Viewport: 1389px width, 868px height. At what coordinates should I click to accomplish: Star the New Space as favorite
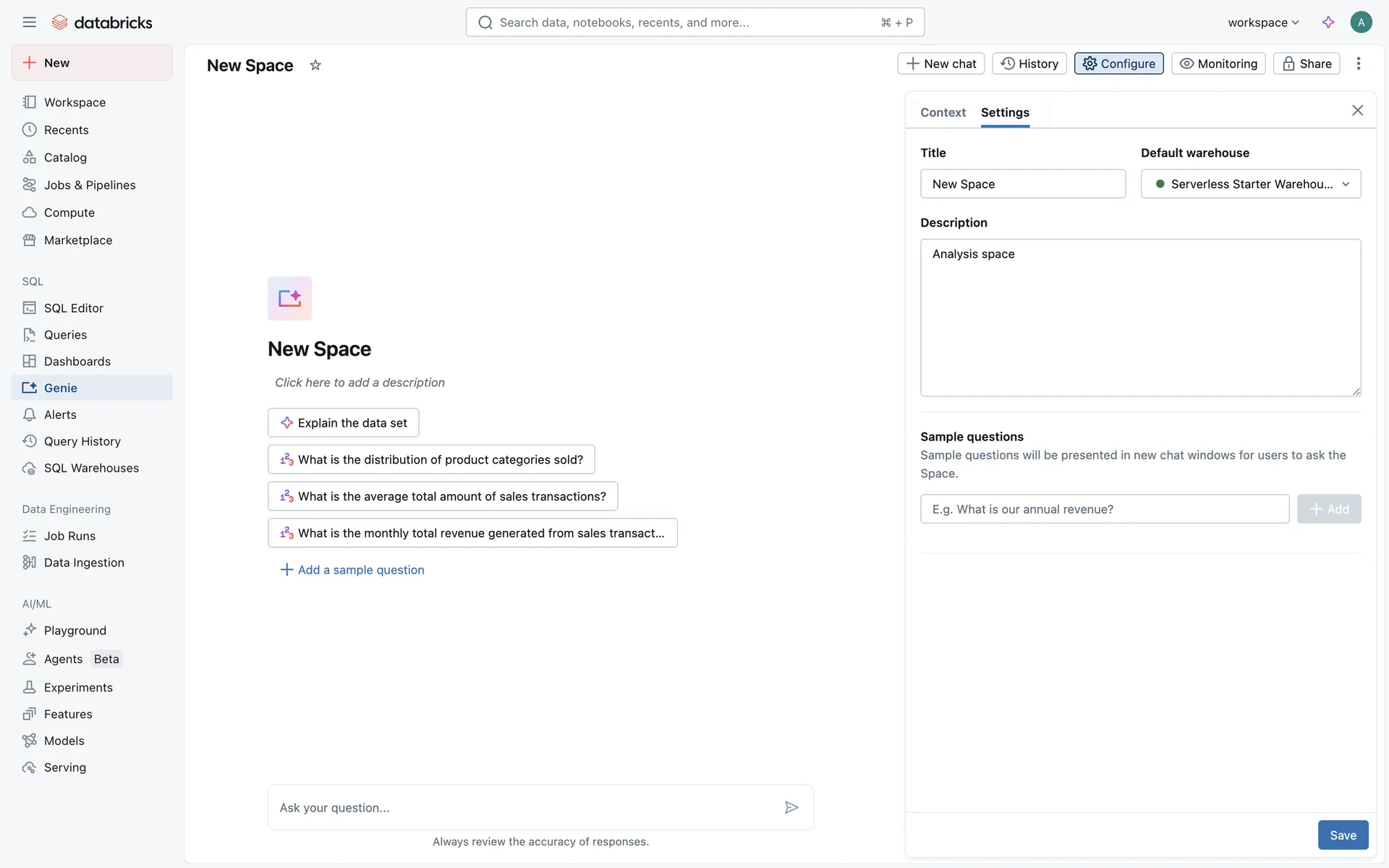coord(315,65)
